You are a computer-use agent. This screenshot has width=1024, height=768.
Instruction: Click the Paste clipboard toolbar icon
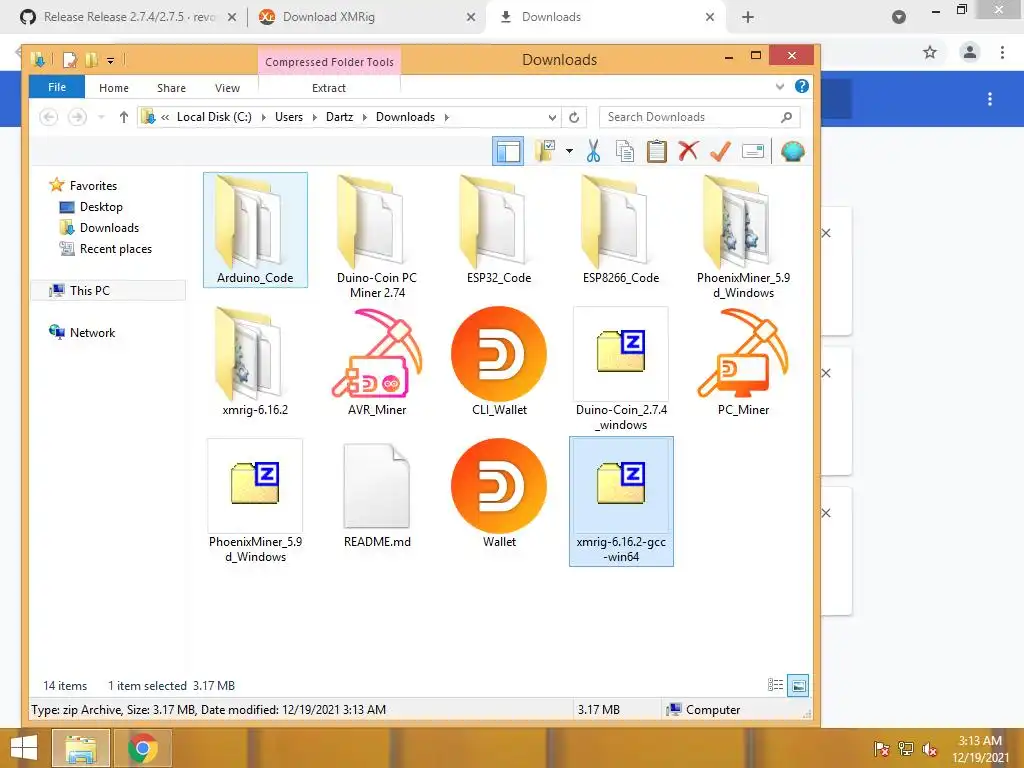[656, 152]
